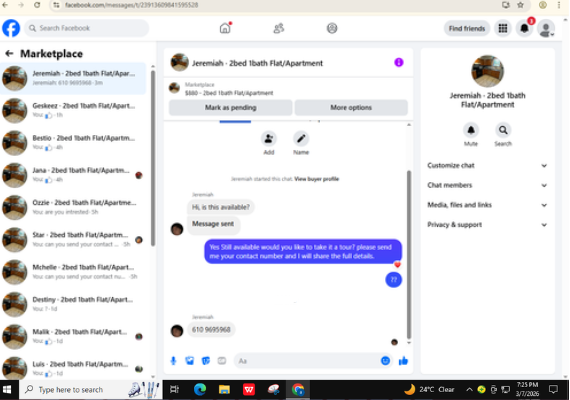Open the Facebook logo home link
The width and height of the screenshot is (570, 400).
pos(11,28)
